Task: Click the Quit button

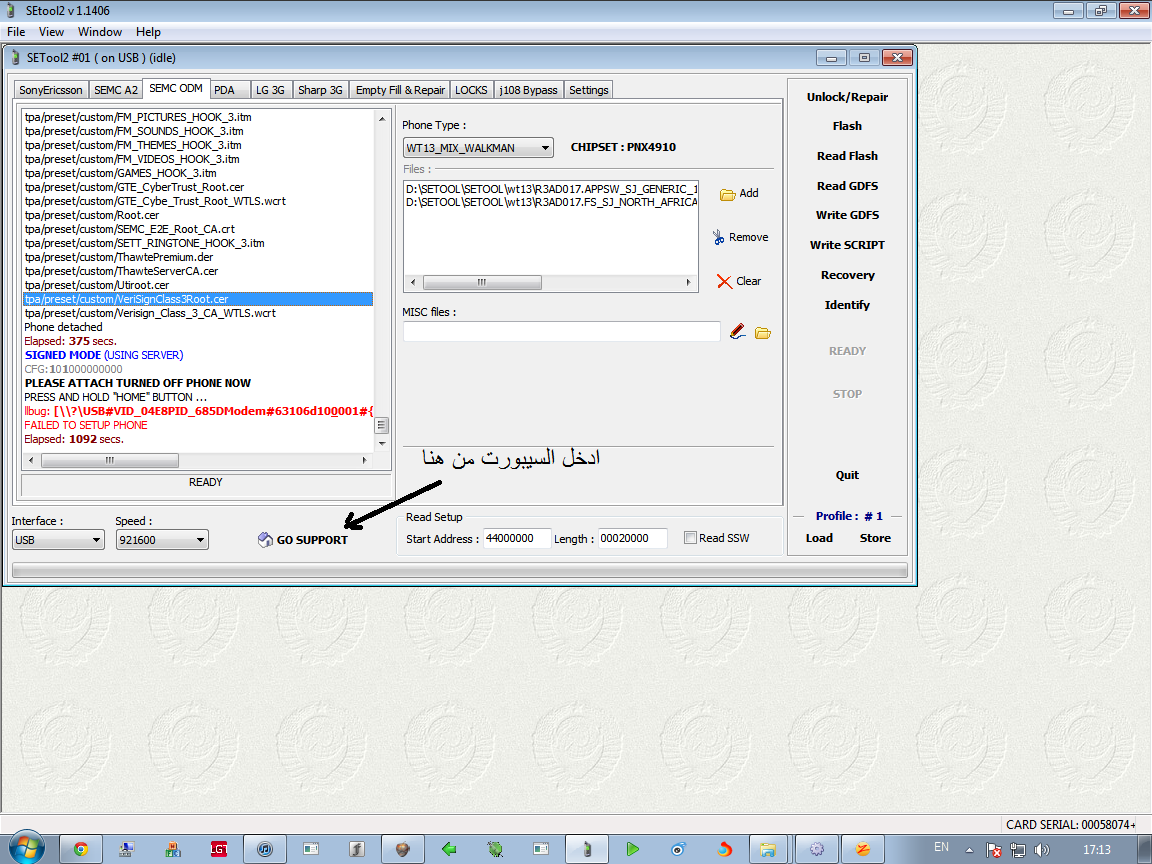Action: (x=847, y=475)
